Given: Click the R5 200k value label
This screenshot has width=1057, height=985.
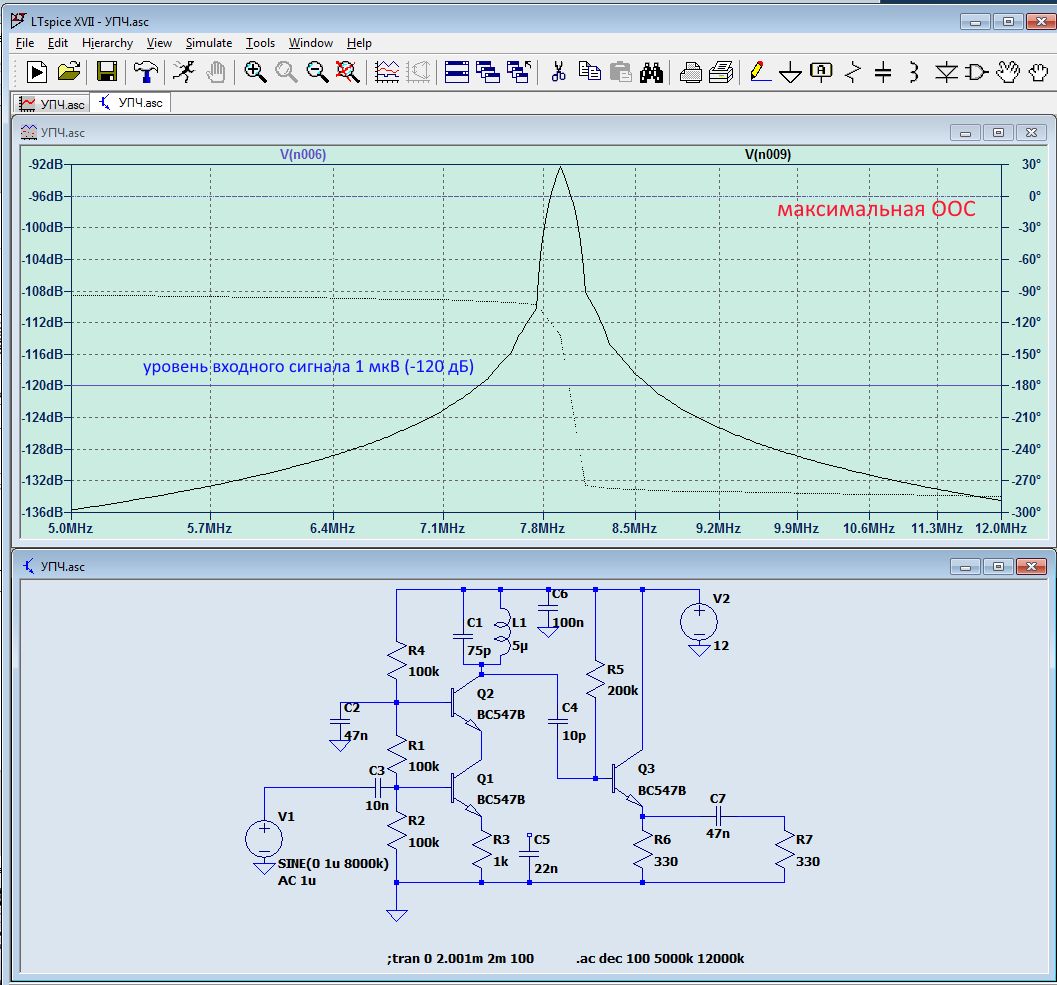Looking at the screenshot, I should pos(622,690).
